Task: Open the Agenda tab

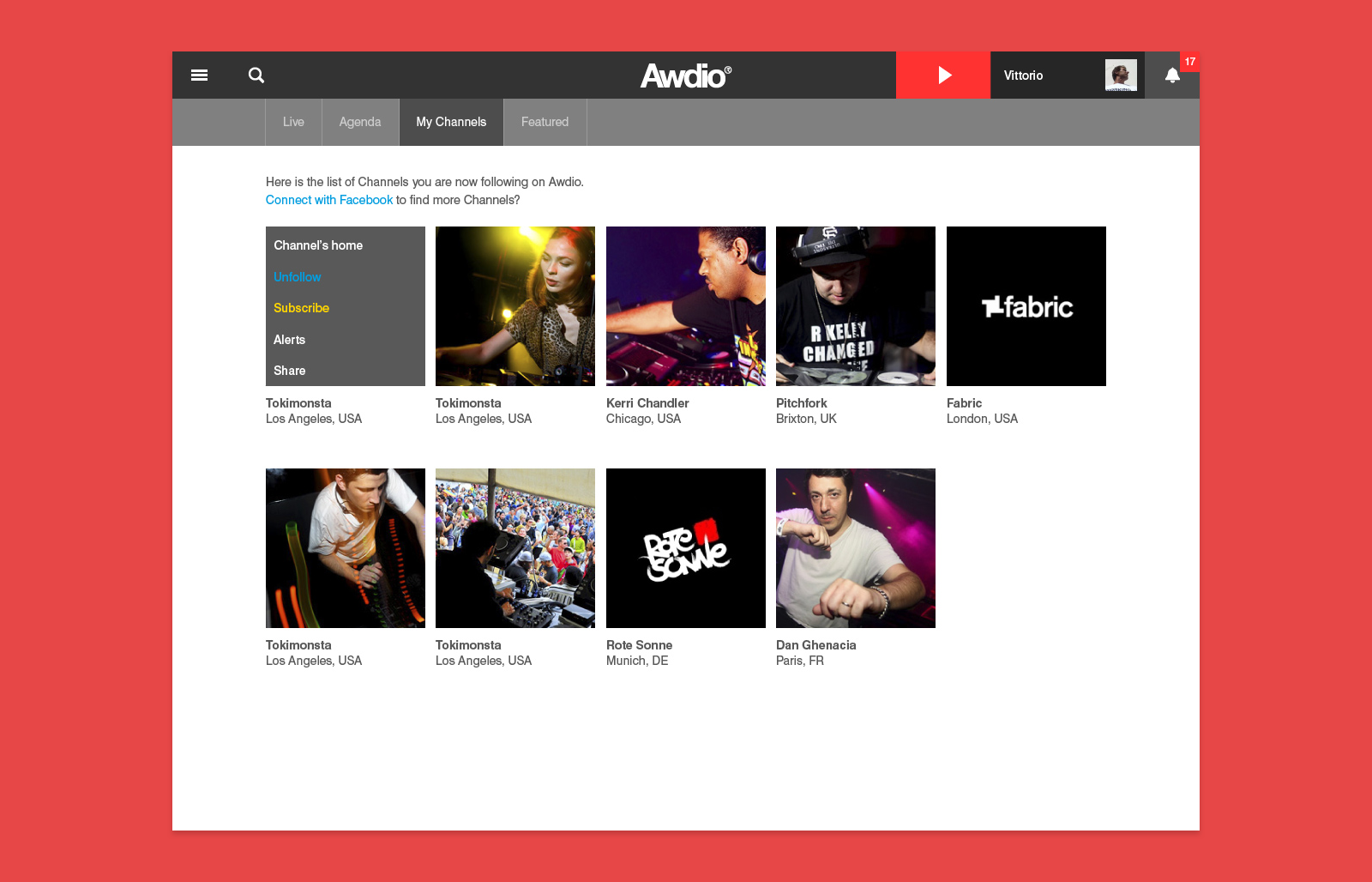Action: point(360,122)
